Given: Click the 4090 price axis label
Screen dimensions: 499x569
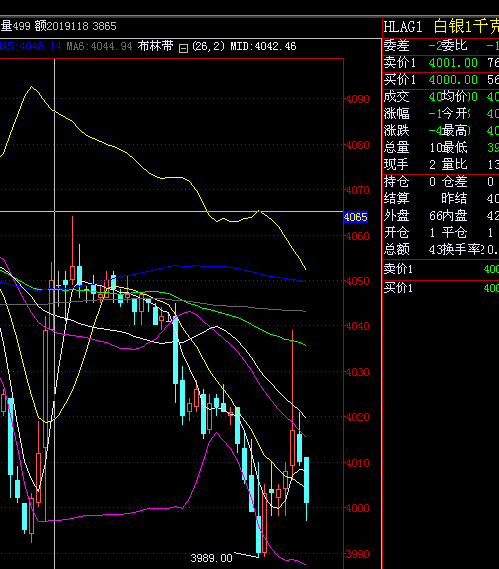Looking at the screenshot, I should 357,99.
